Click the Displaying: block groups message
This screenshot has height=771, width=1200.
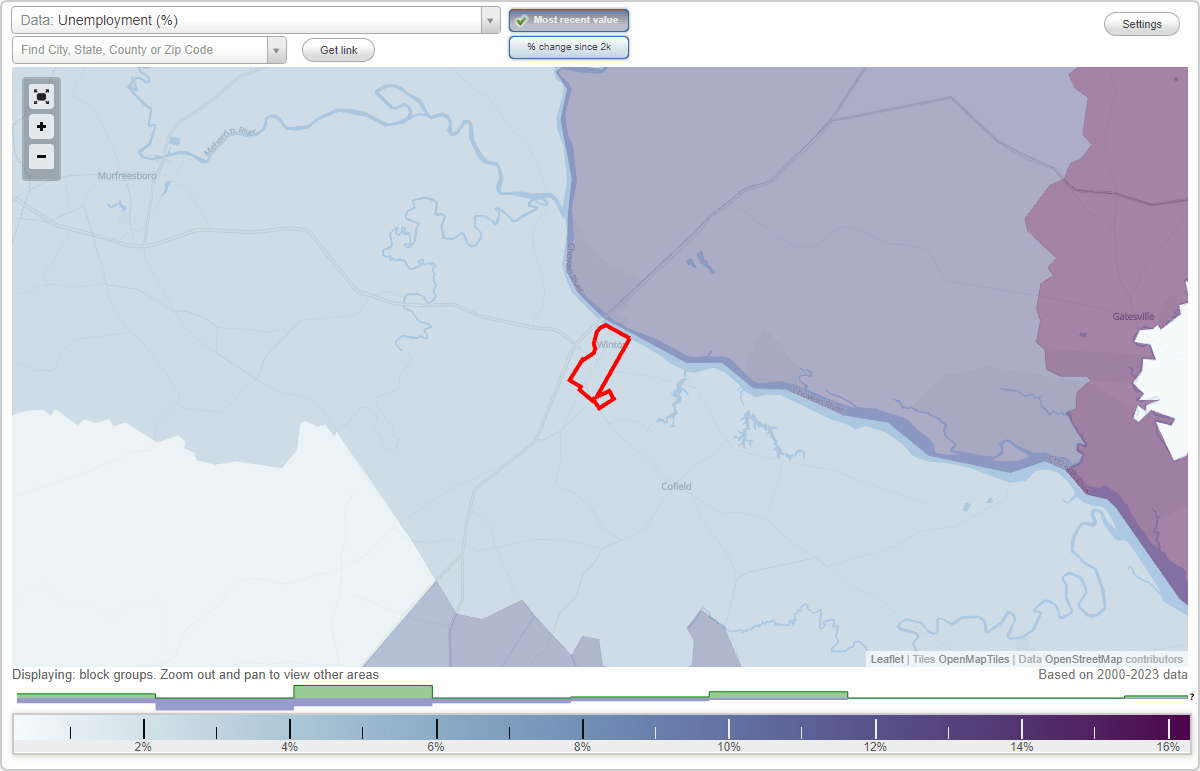coord(196,675)
